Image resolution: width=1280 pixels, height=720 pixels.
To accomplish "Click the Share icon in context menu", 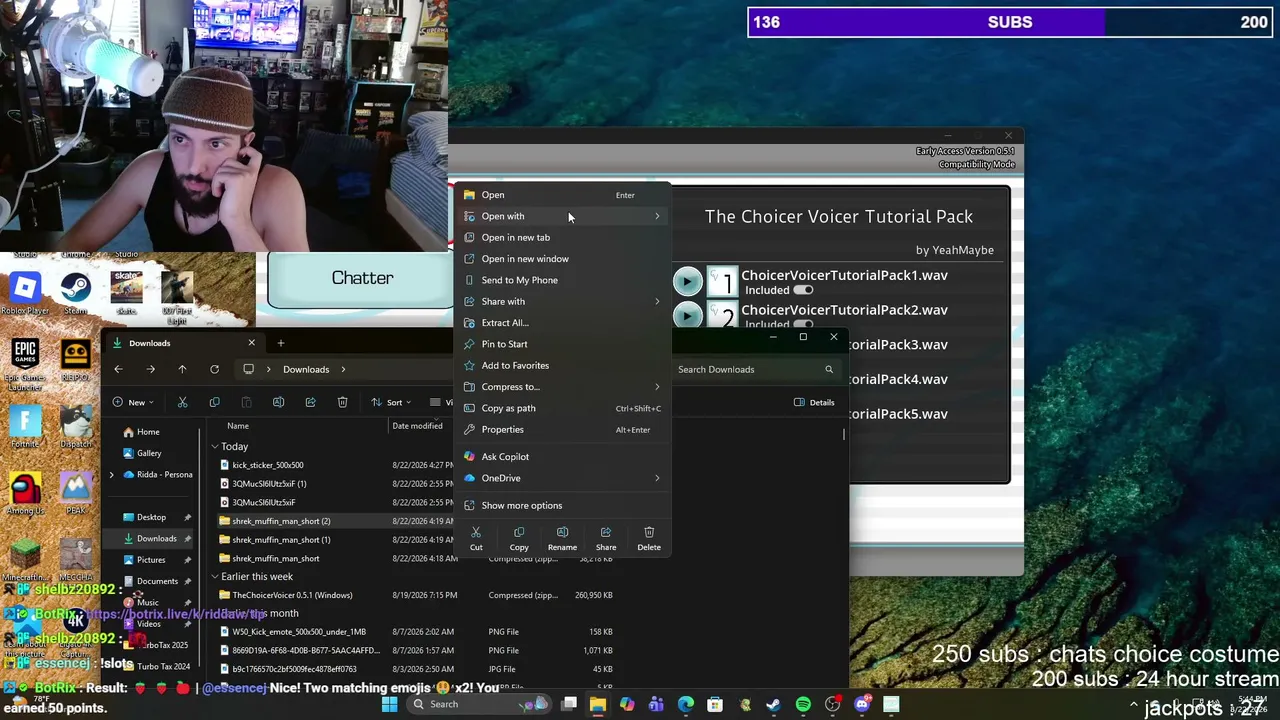I will (x=606, y=538).
